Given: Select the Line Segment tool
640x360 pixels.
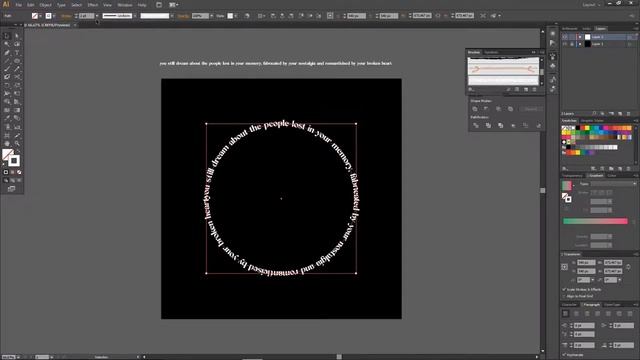Looking at the screenshot, I should 7,61.
